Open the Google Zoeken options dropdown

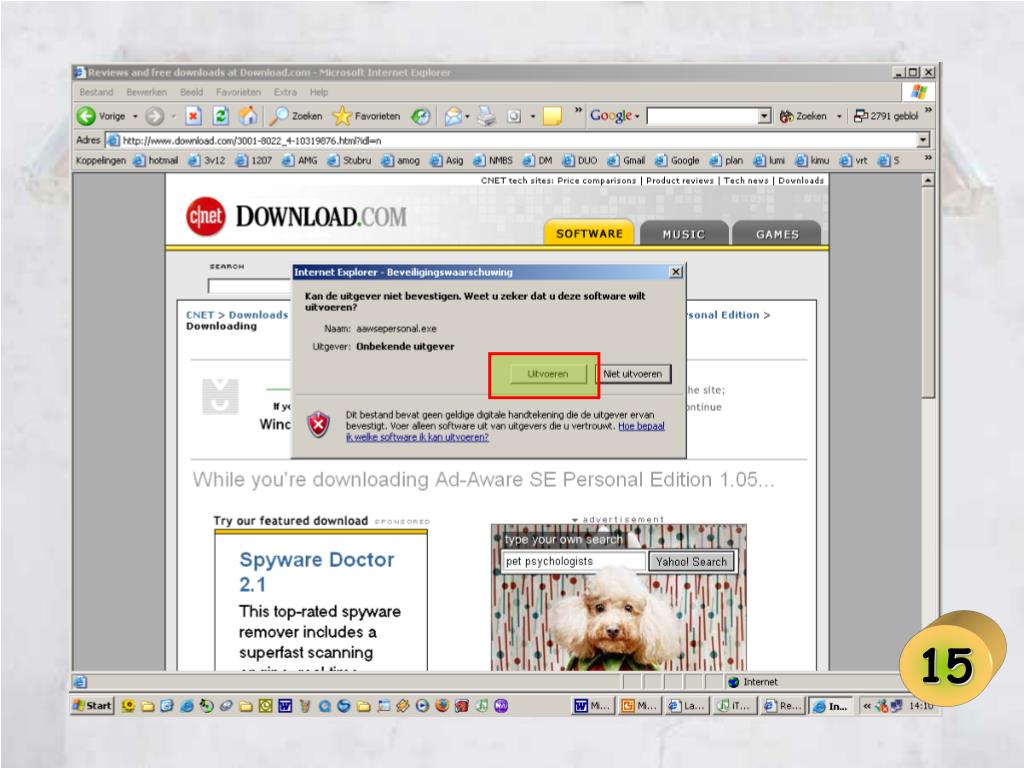coord(839,116)
